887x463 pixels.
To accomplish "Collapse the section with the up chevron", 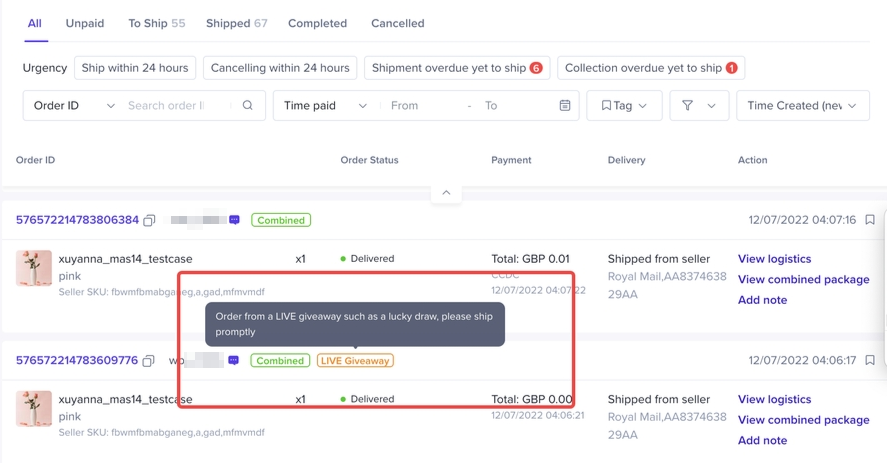I will coord(446,193).
